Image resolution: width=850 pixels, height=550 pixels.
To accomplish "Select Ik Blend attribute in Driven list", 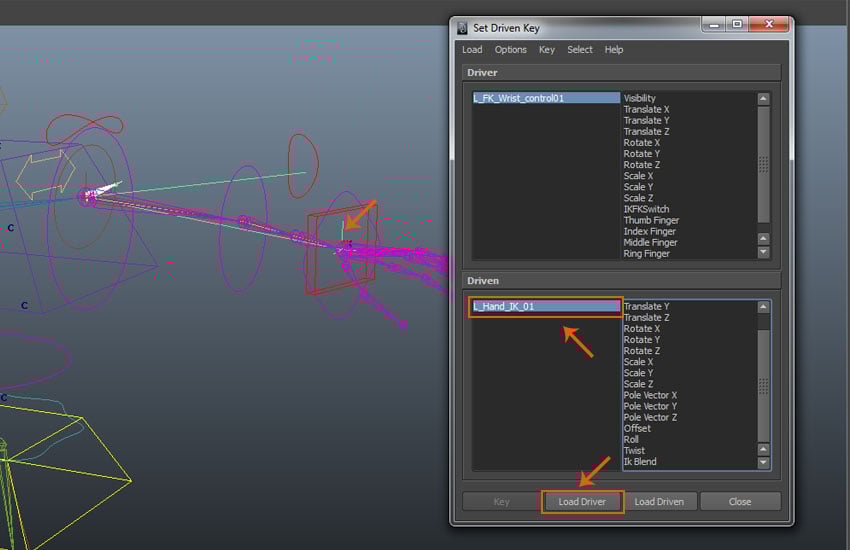I will click(640, 462).
